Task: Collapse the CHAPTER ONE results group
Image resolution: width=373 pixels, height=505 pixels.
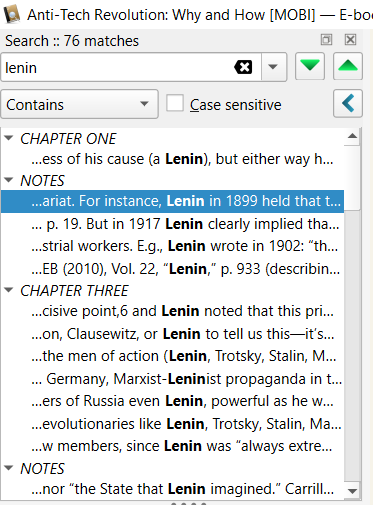Action: pos(9,138)
